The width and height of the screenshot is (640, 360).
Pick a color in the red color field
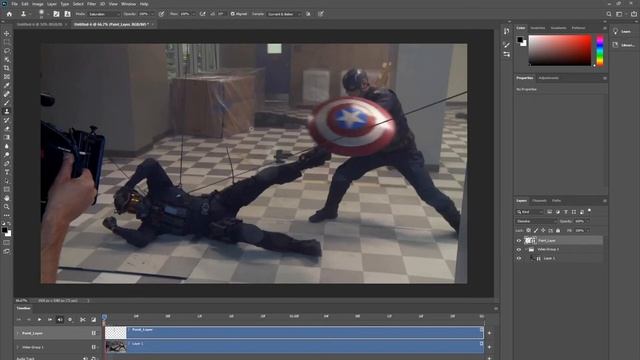click(560, 50)
